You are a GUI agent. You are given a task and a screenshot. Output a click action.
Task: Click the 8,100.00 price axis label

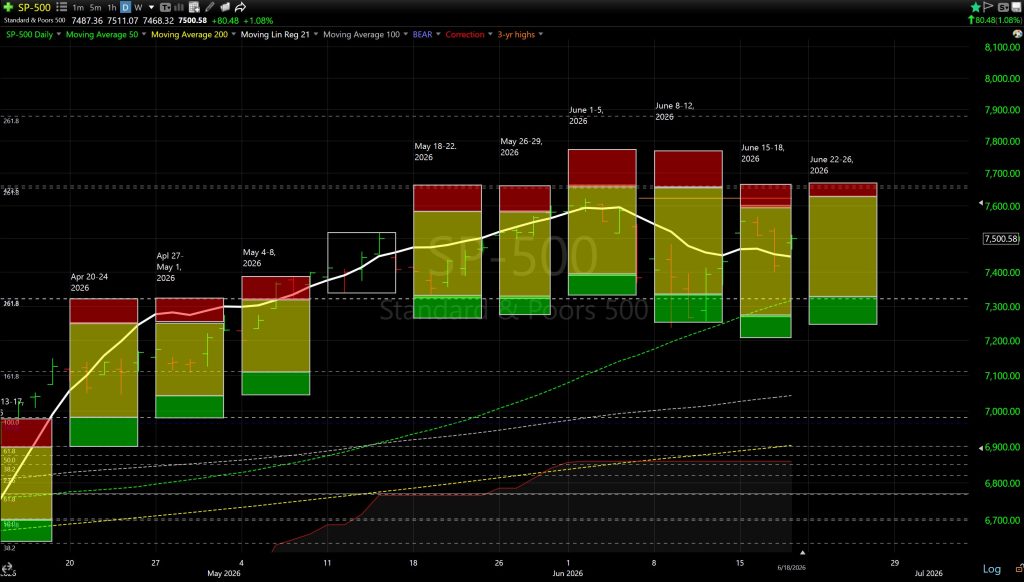pos(1002,47)
